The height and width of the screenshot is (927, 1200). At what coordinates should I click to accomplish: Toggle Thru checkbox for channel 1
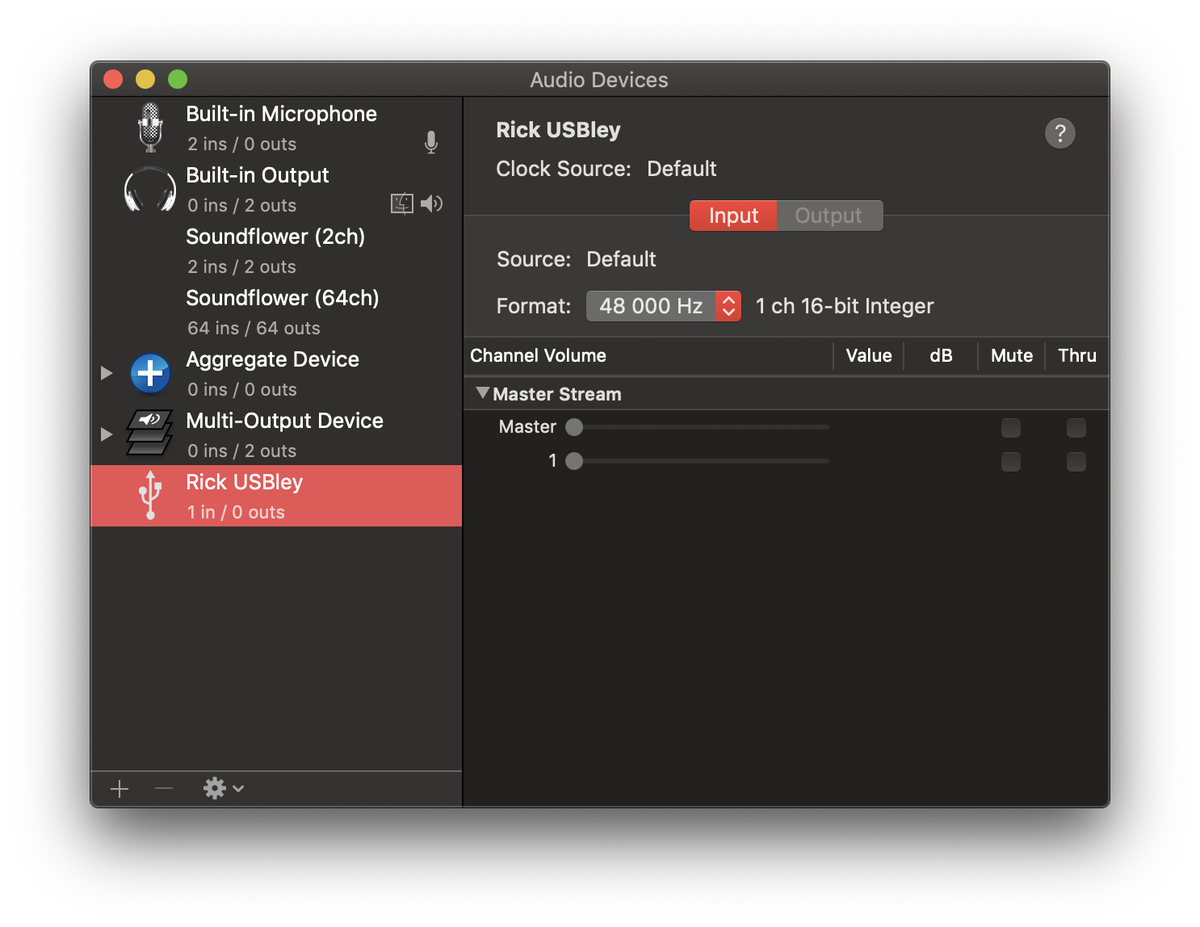1076,462
